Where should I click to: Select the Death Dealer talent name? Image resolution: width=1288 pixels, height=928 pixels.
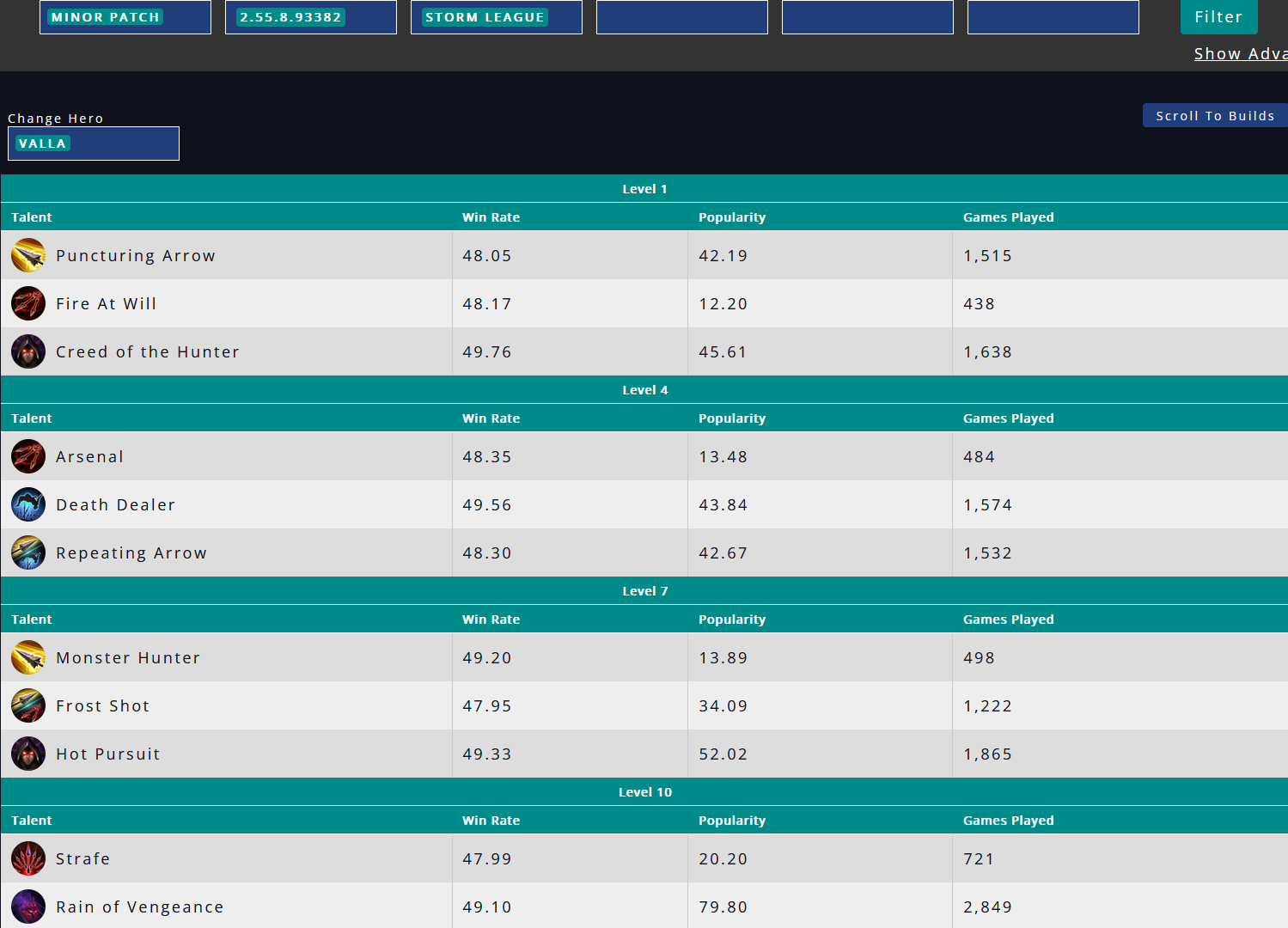(x=116, y=505)
